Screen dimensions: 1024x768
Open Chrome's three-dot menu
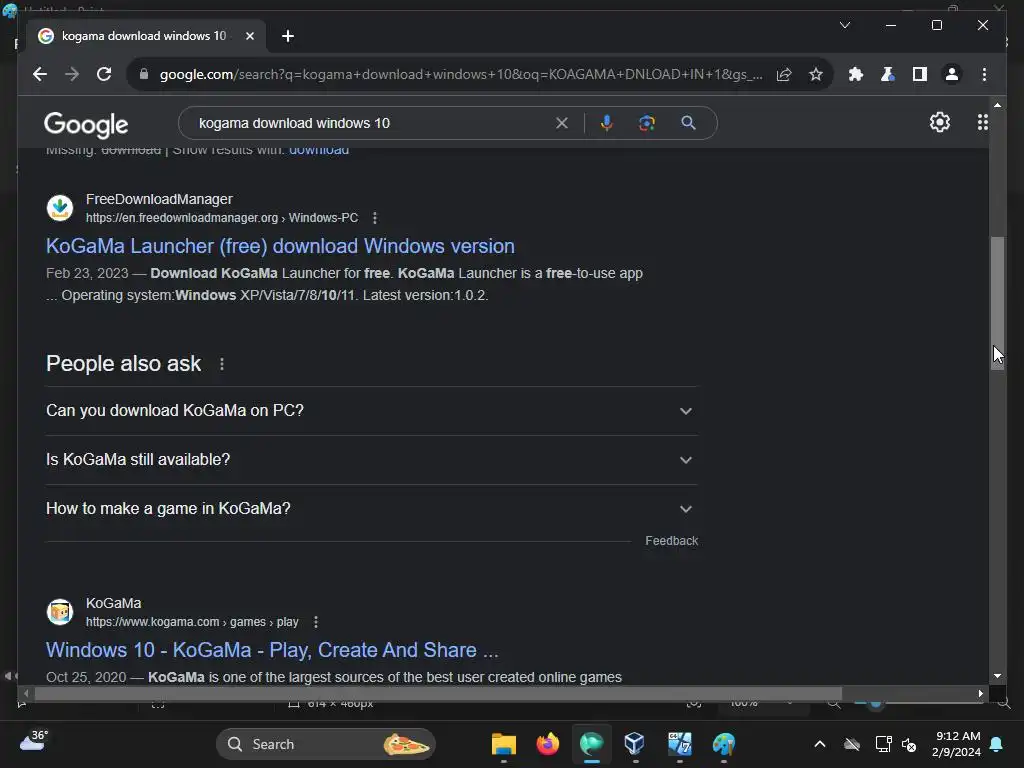[x=984, y=74]
